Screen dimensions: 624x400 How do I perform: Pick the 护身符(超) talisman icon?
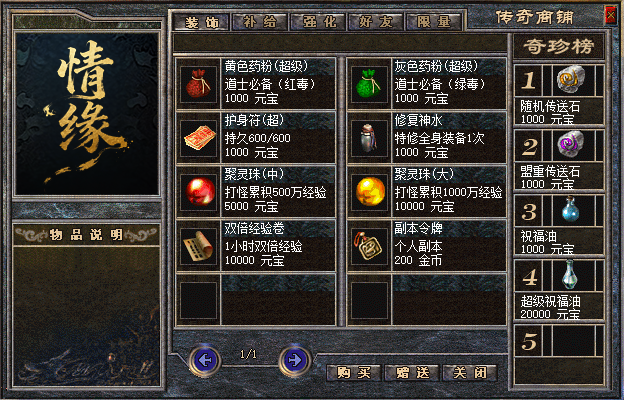tap(198, 138)
